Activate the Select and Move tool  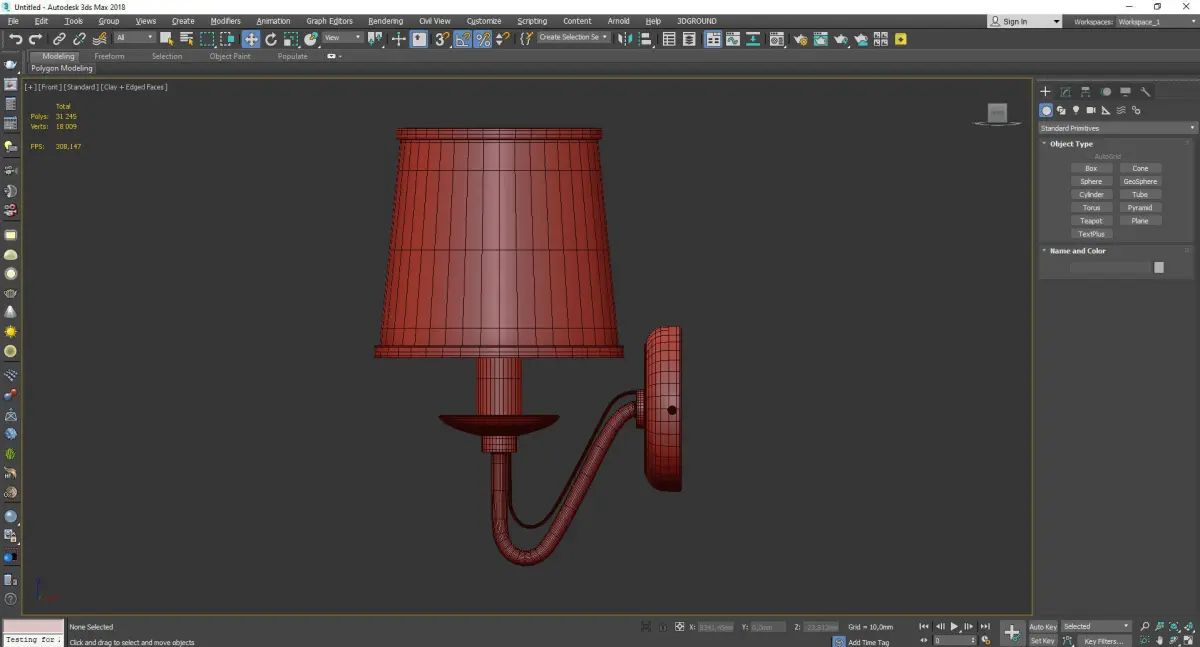[251, 39]
